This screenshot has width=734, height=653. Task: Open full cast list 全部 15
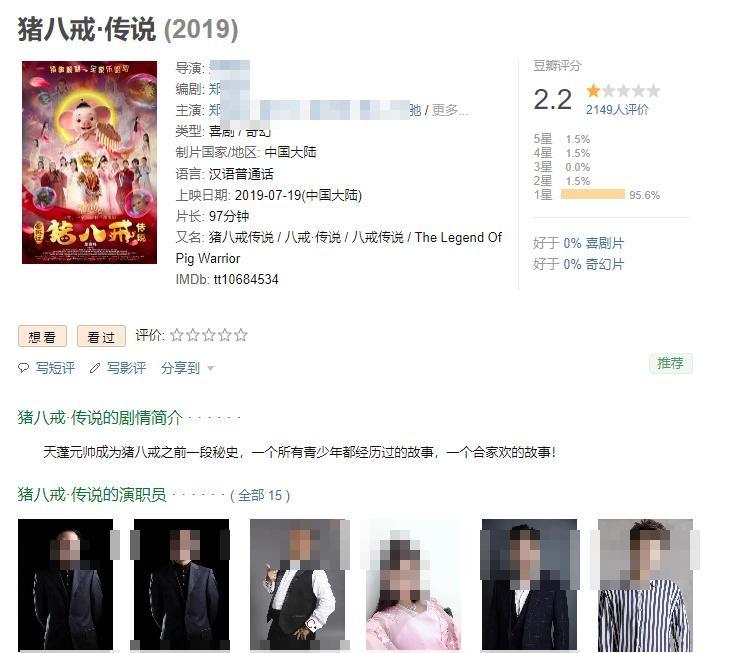tap(260, 495)
